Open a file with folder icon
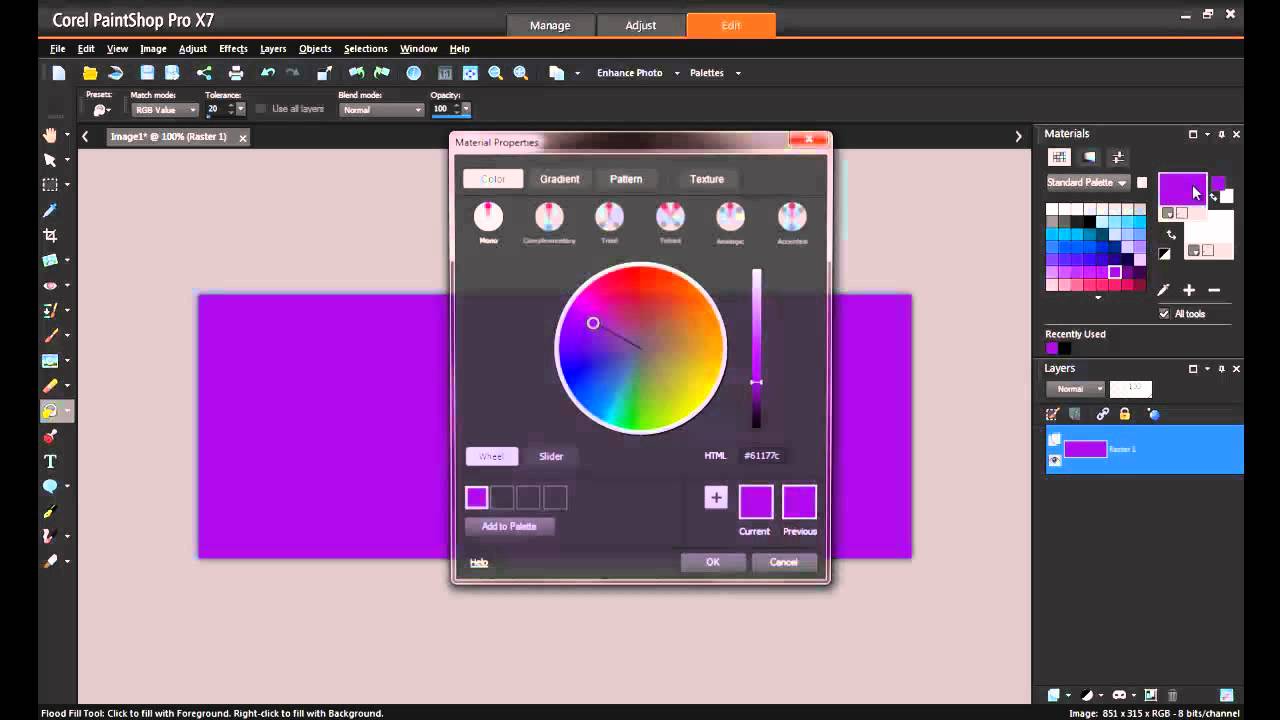1280x720 pixels. click(90, 73)
